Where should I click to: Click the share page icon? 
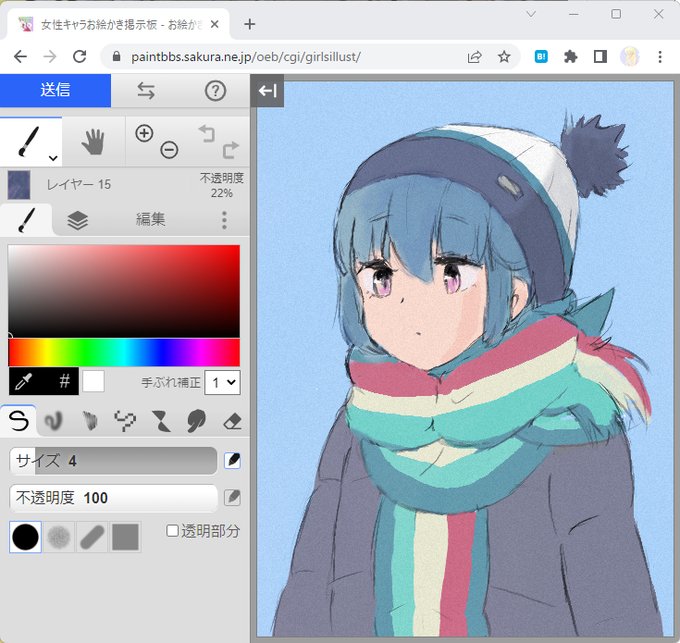coord(474,57)
